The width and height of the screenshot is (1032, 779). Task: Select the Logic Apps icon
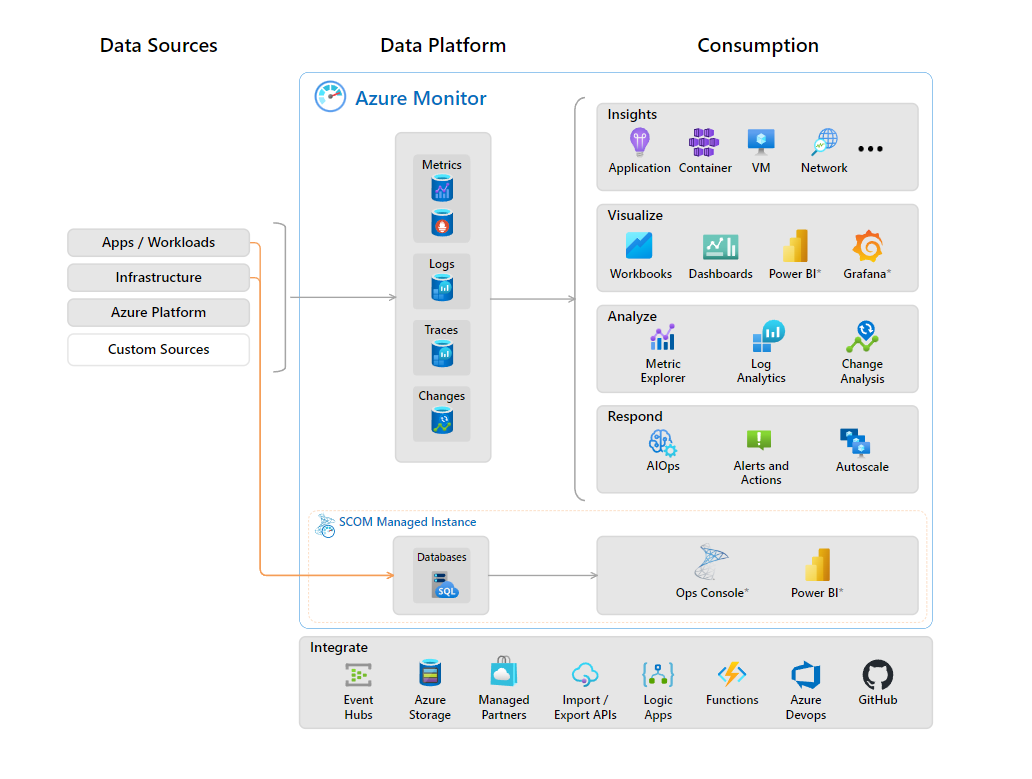658,675
